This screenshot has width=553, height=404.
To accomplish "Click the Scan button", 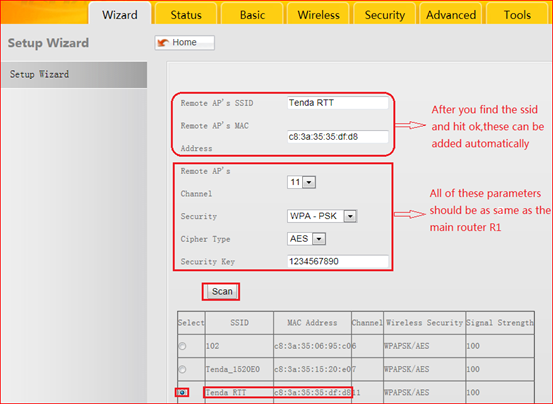I will tap(222, 292).
